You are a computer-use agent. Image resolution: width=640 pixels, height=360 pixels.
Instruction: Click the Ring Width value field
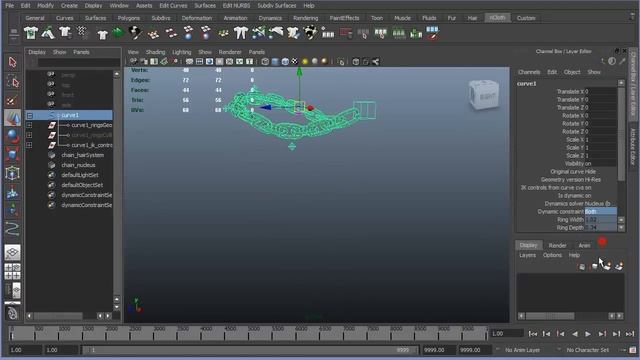601,220
